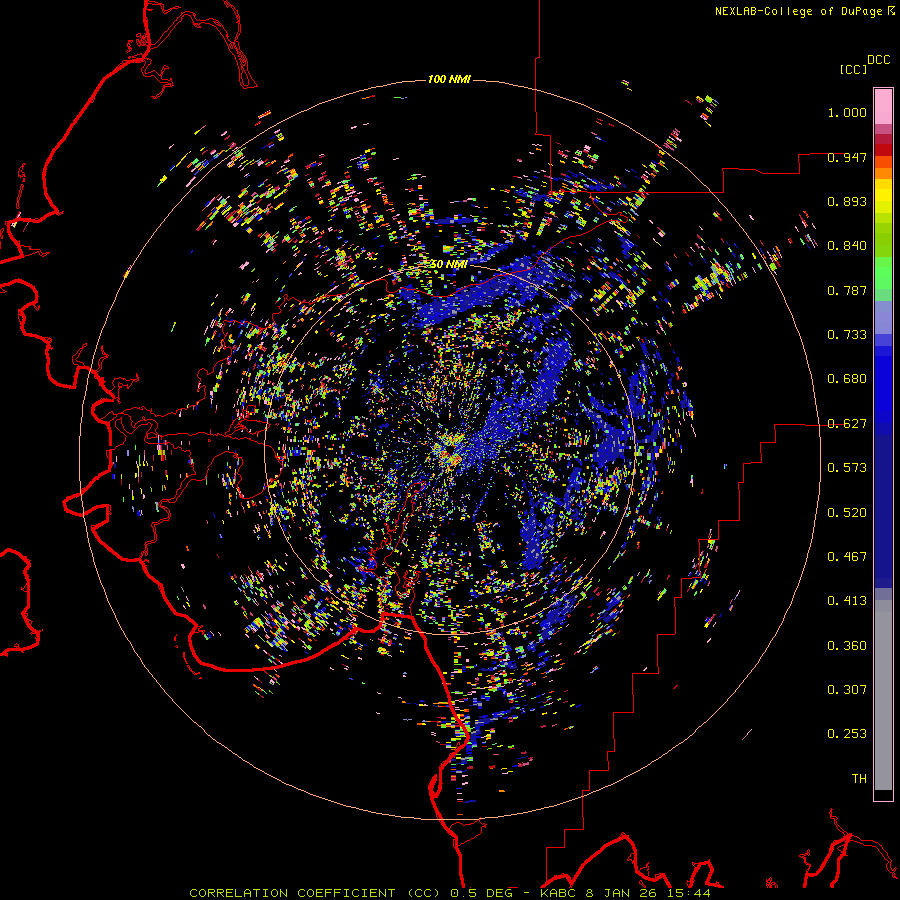Click the 0.680 legend value
Viewport: 900px width, 900px height.
pos(847,379)
